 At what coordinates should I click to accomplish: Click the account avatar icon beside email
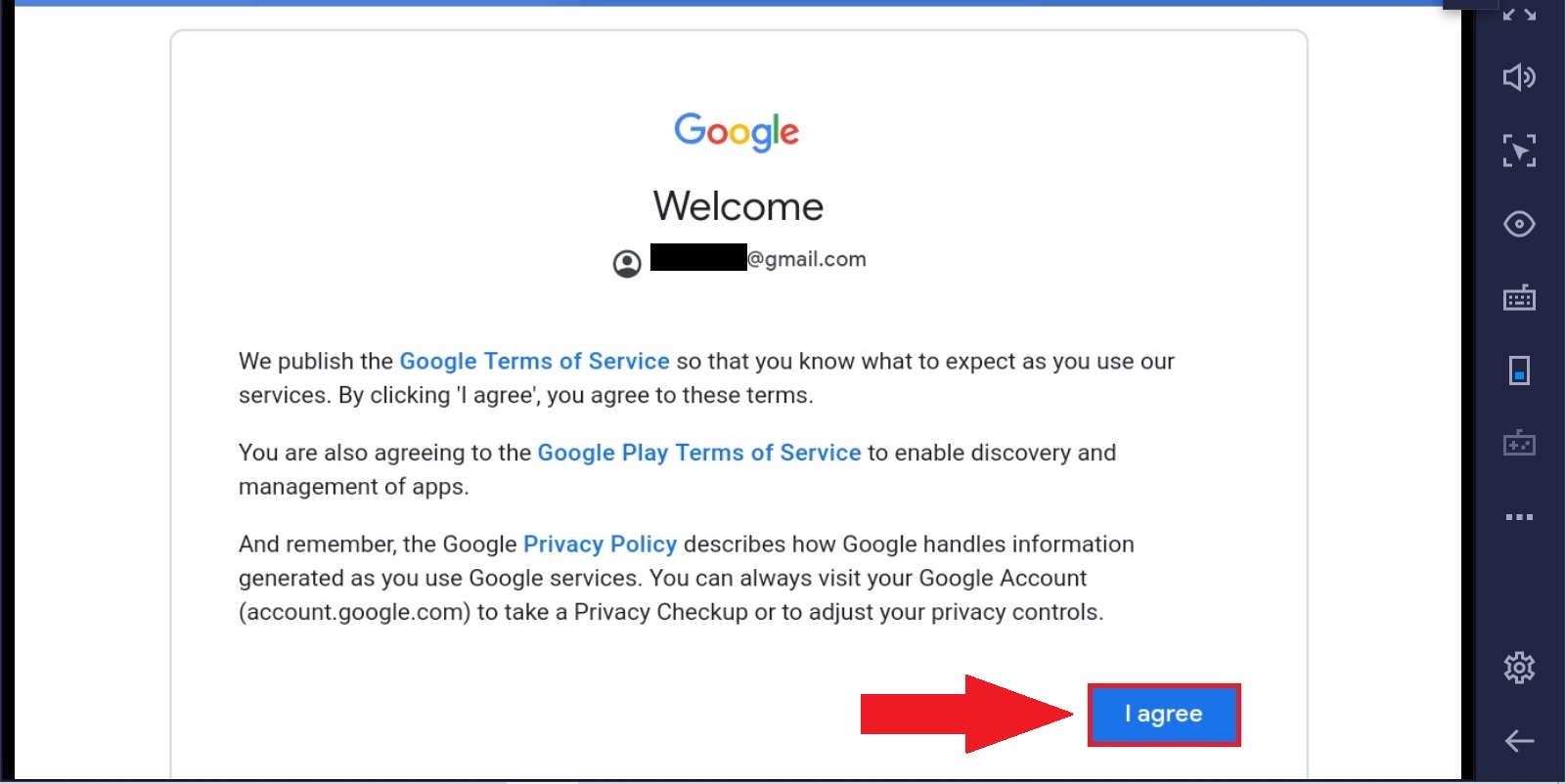627,263
